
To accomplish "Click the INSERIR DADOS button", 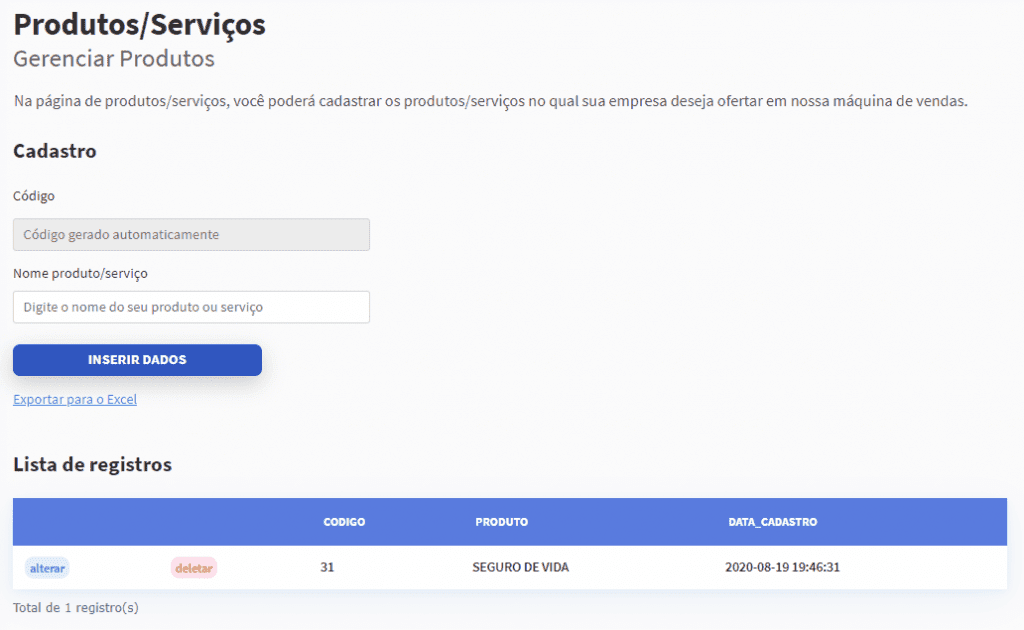I will coord(137,360).
